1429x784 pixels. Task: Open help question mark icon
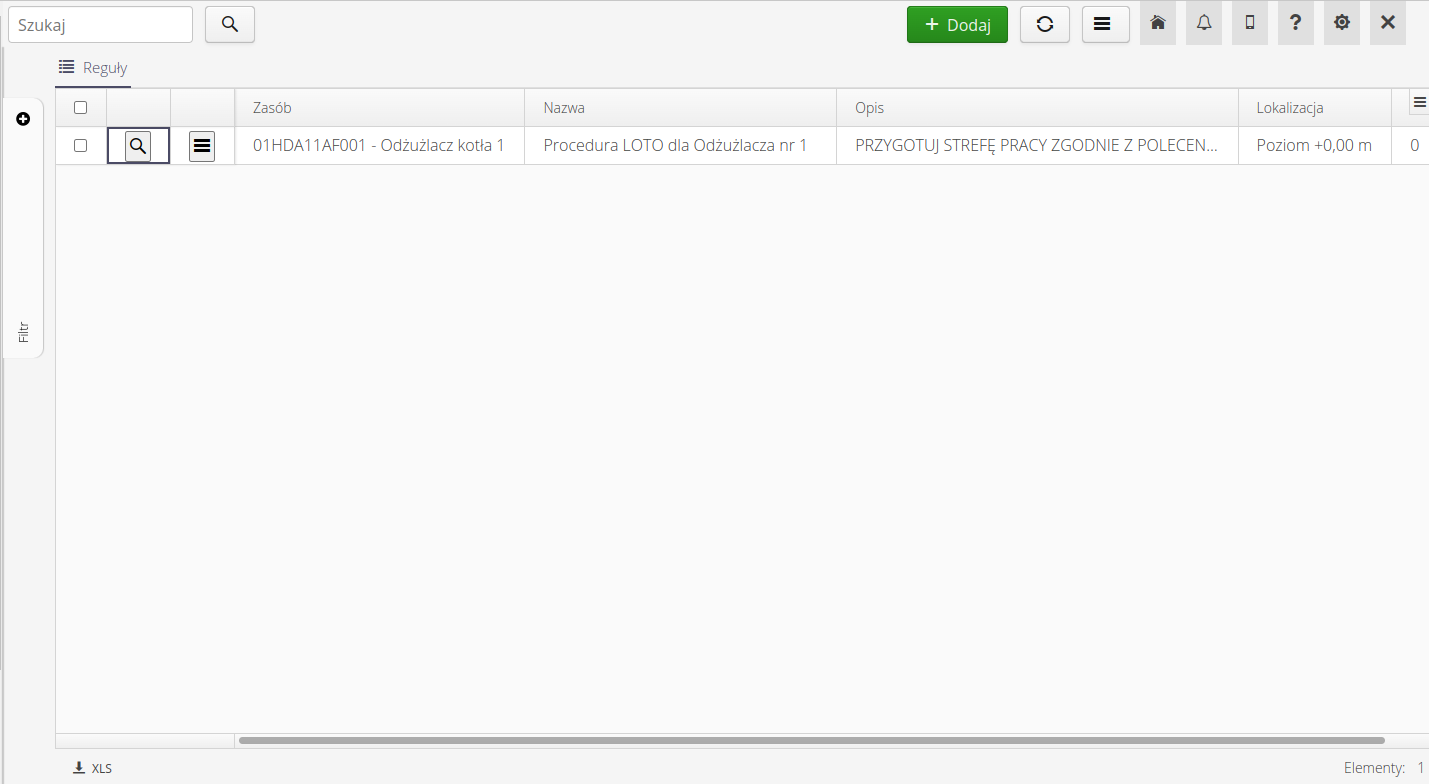pos(1296,23)
